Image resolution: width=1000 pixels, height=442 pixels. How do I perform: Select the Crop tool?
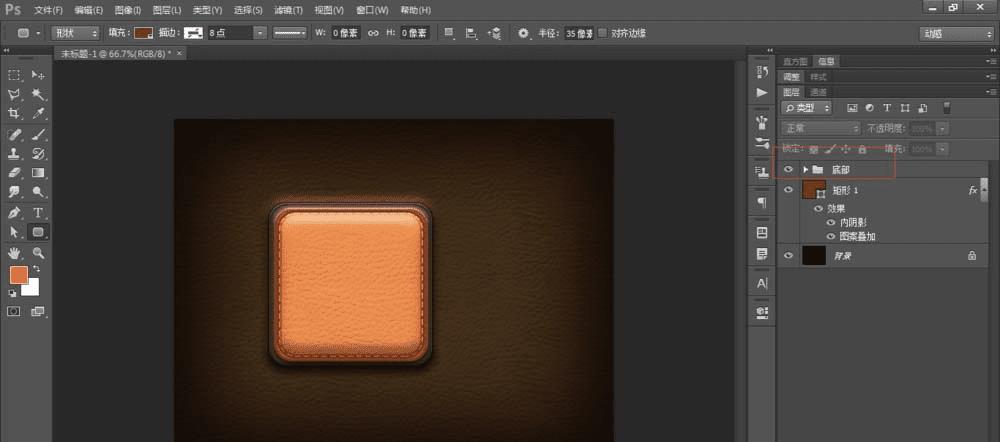pyautogui.click(x=14, y=114)
